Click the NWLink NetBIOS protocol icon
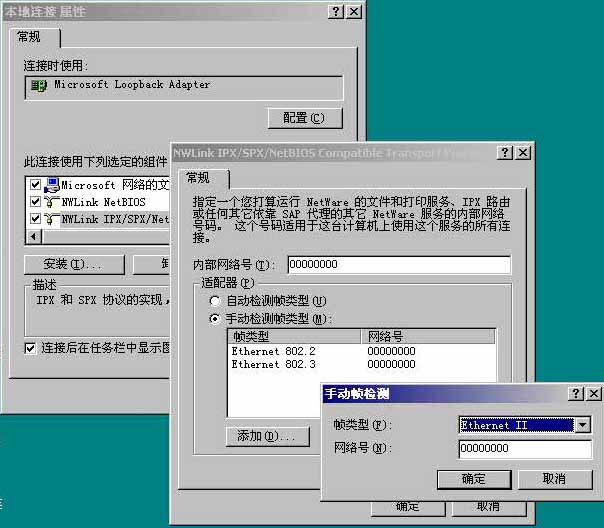604x528 pixels. point(51,201)
